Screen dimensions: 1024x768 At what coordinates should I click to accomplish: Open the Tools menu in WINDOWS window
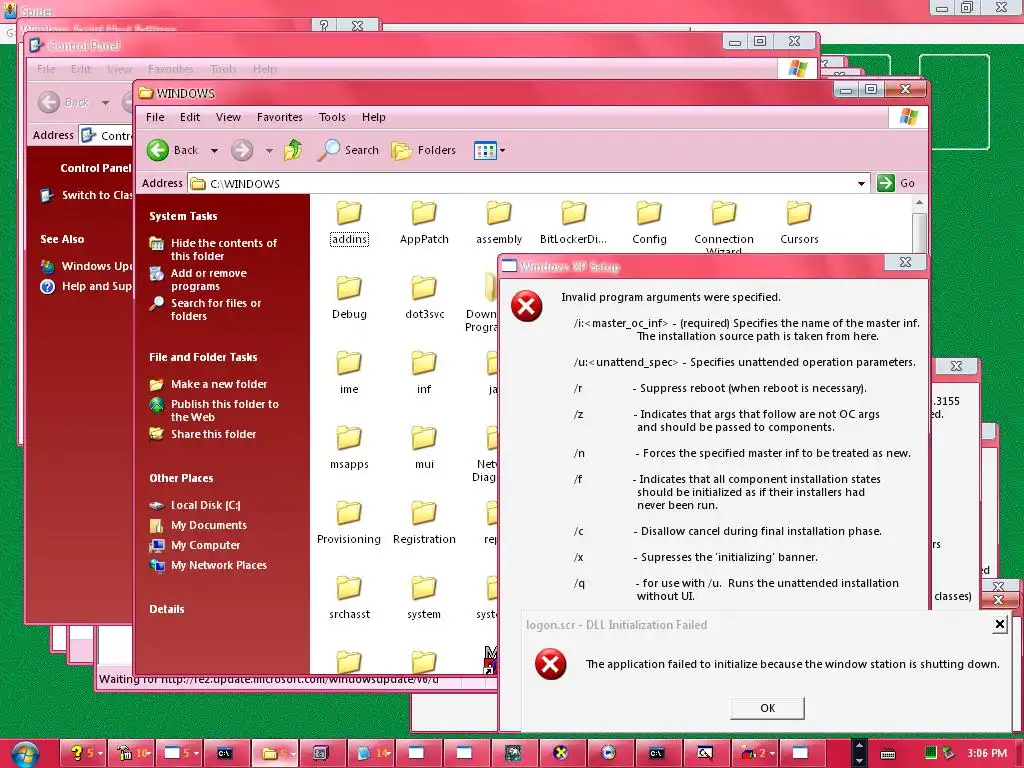[332, 117]
